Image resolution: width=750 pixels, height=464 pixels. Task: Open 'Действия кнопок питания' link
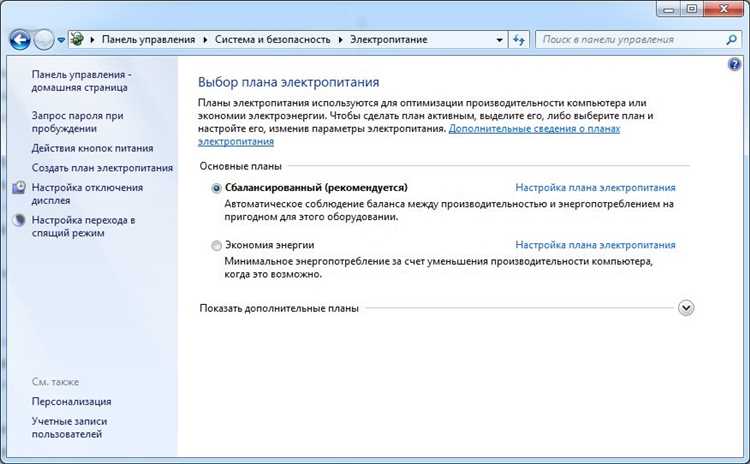[92, 148]
